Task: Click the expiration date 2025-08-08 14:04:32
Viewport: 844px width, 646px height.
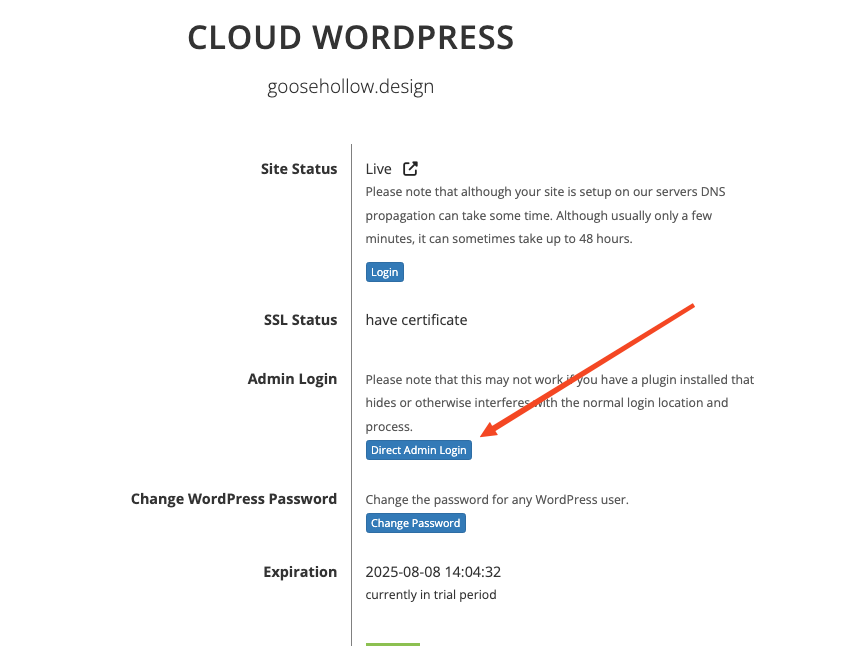Action: (x=433, y=572)
